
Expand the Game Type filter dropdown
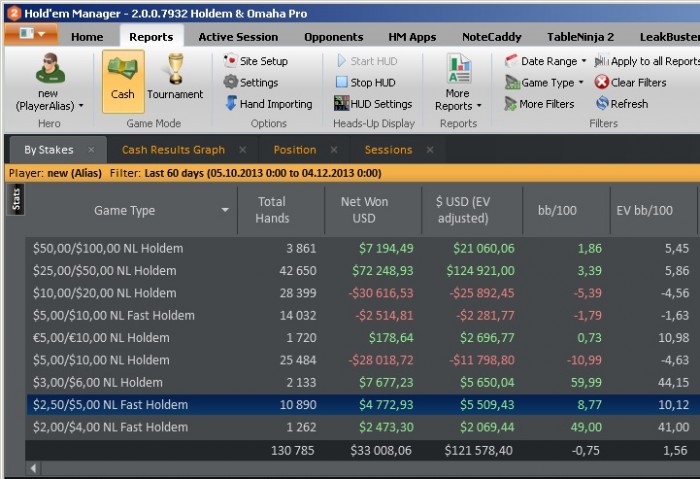coord(547,83)
